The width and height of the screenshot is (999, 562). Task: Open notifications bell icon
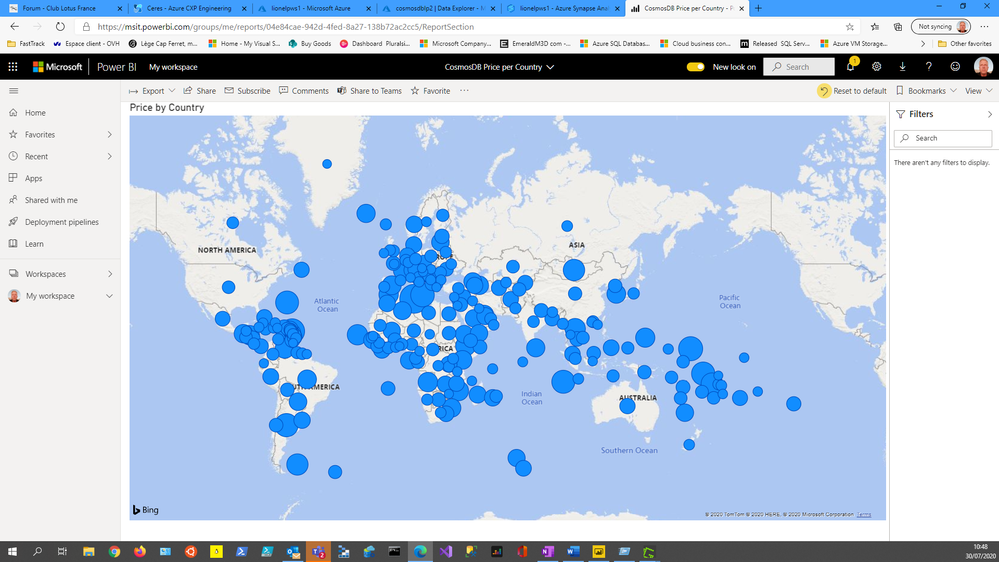tap(850, 66)
